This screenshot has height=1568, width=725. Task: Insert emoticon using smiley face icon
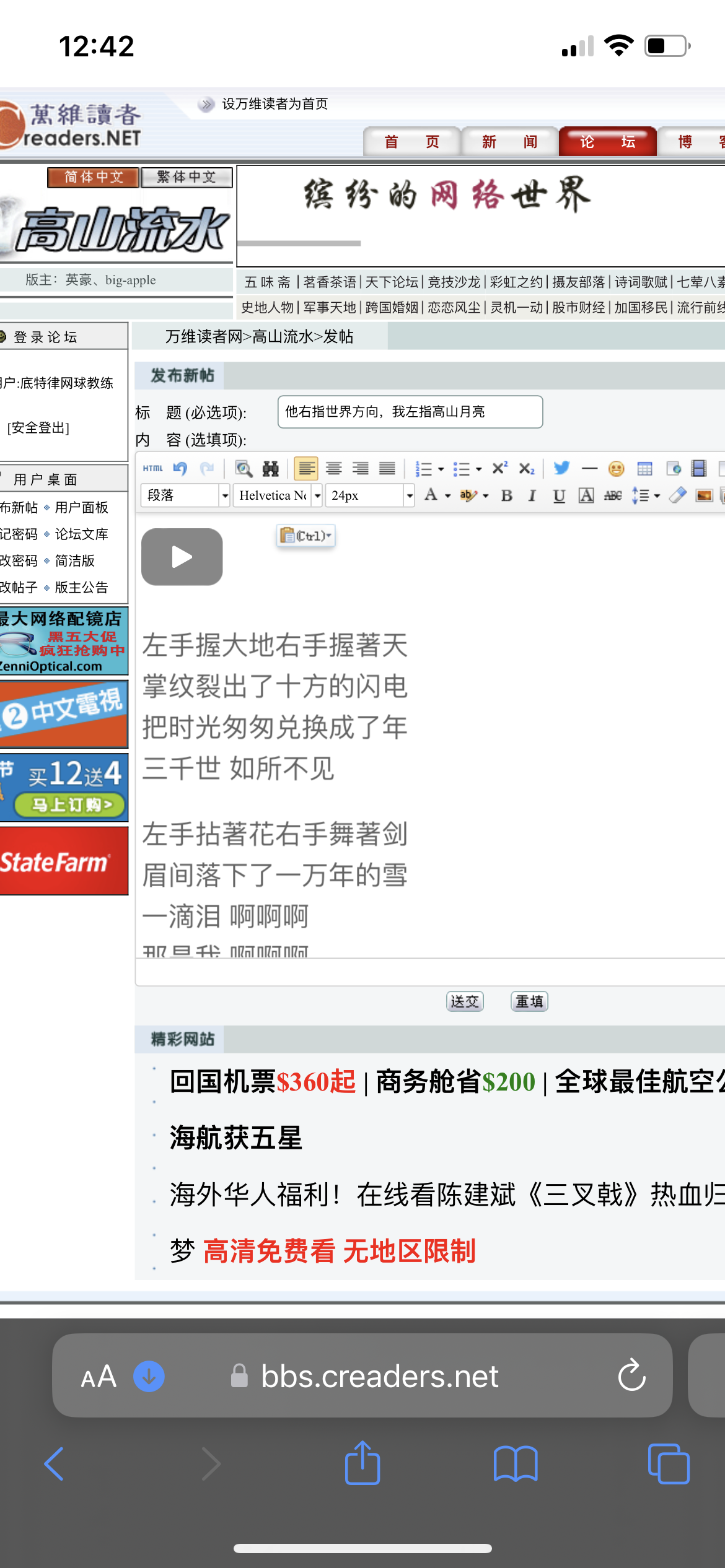coord(616,469)
